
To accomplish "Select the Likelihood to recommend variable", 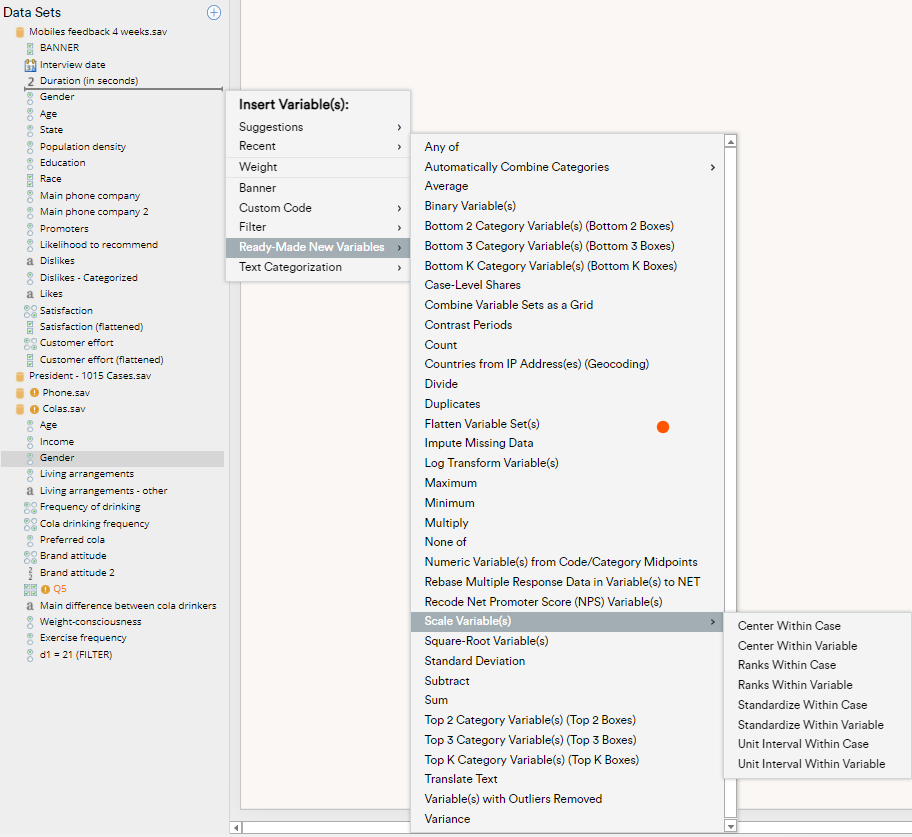I will point(98,245).
